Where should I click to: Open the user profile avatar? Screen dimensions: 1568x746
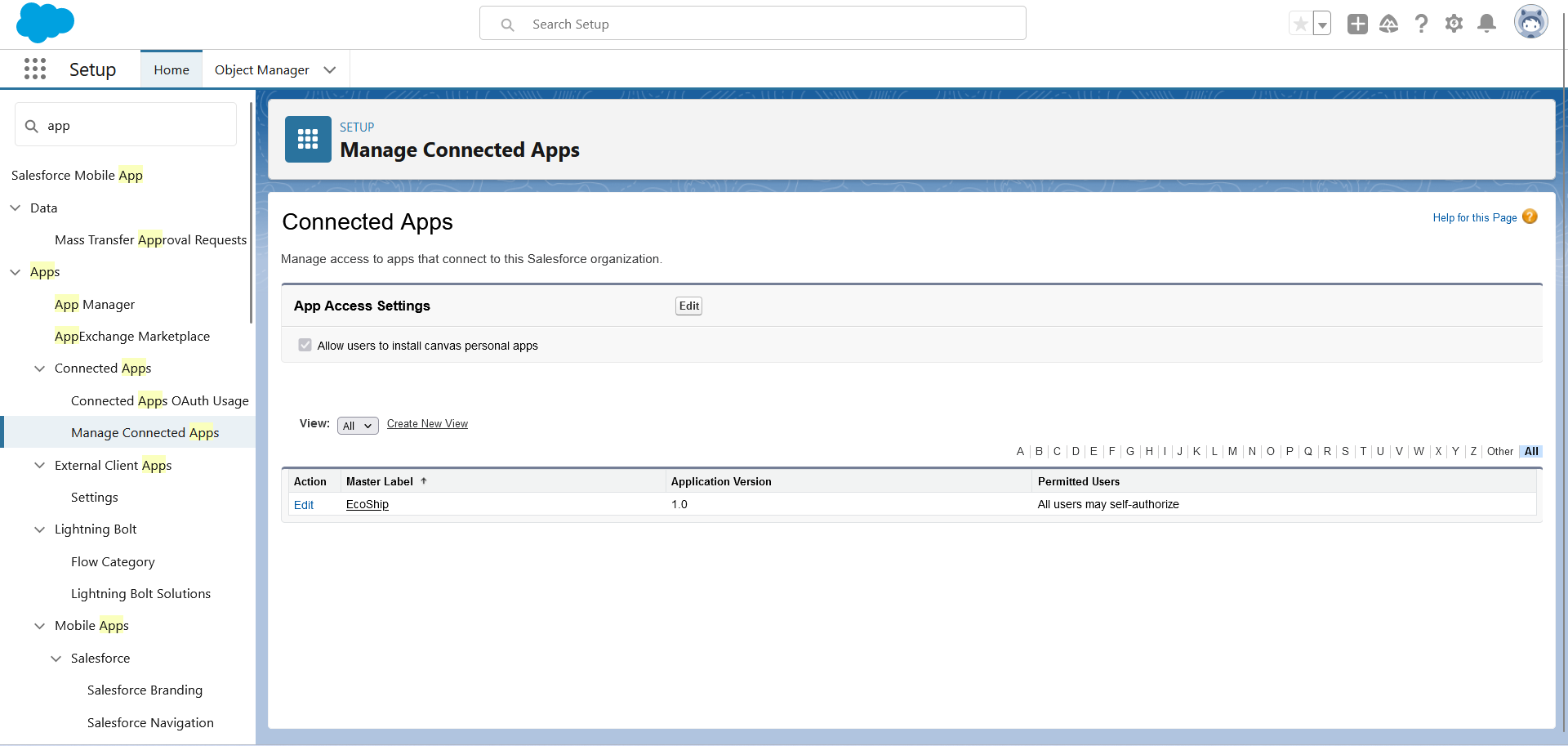(x=1530, y=22)
